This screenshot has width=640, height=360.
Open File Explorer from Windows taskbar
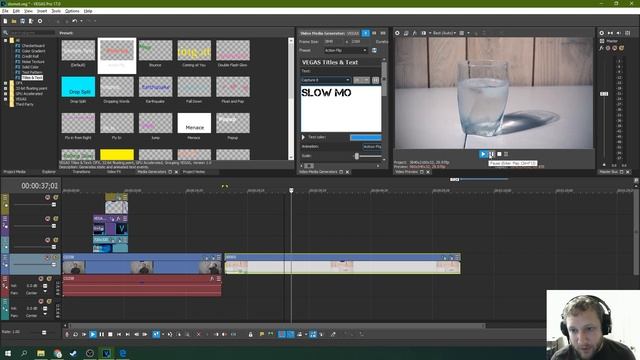[x=41, y=353]
